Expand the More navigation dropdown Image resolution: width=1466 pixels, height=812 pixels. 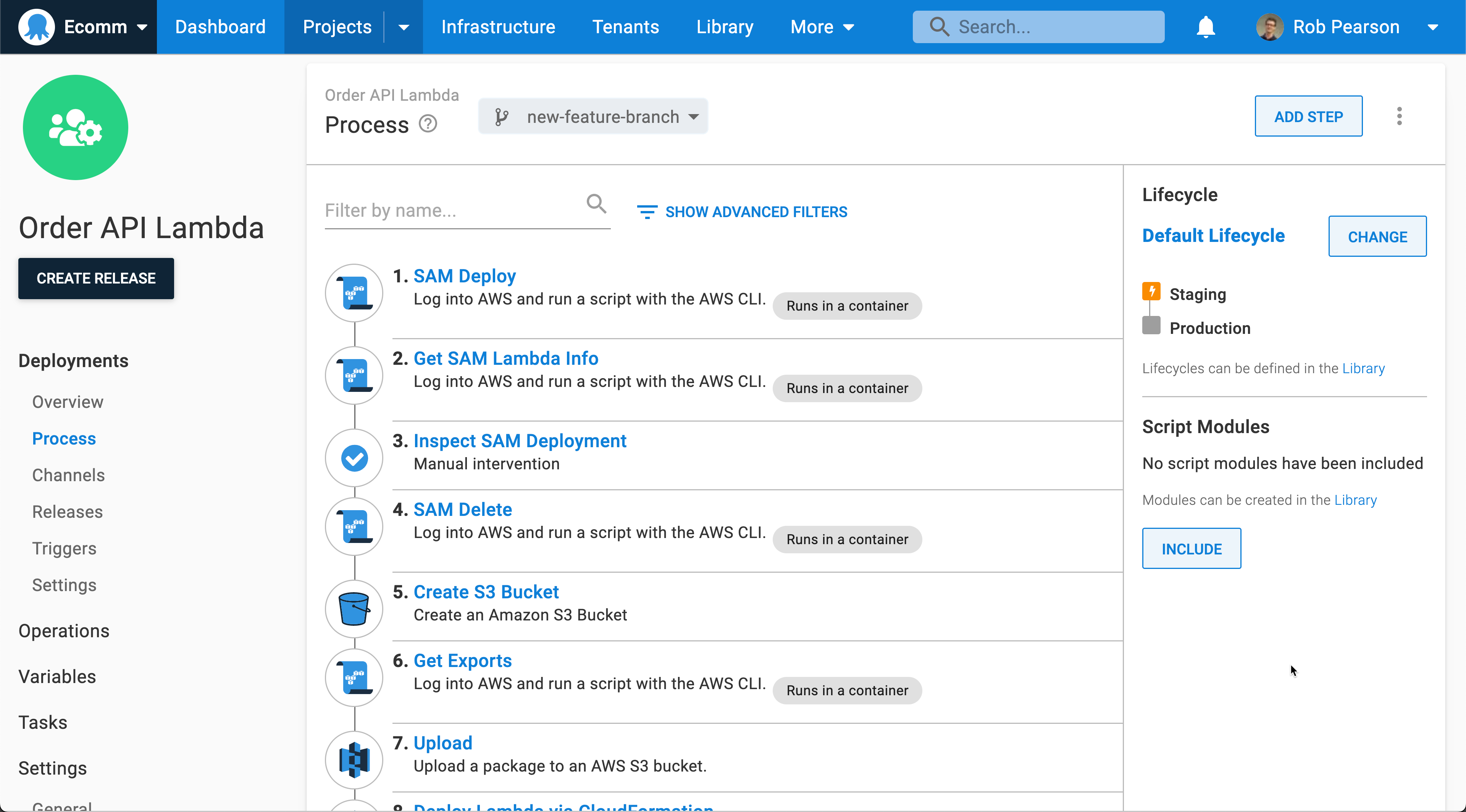[x=822, y=26]
